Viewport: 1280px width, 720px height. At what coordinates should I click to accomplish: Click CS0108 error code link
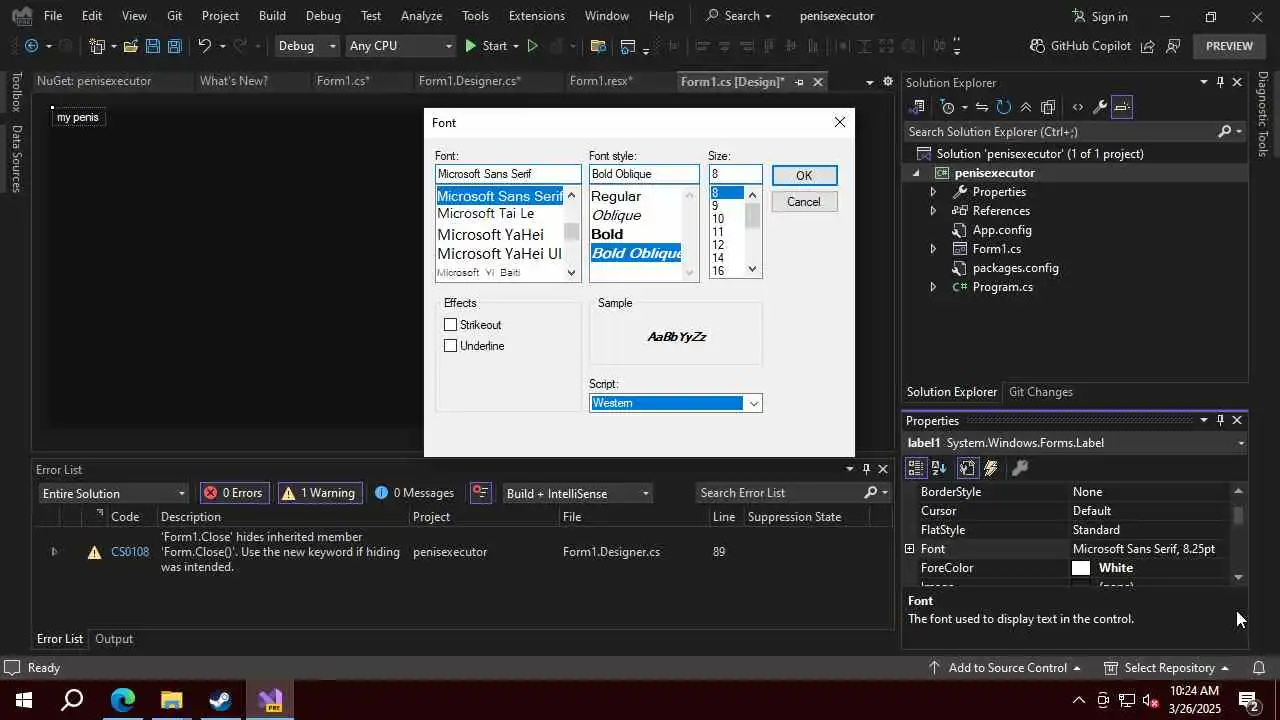coord(130,551)
